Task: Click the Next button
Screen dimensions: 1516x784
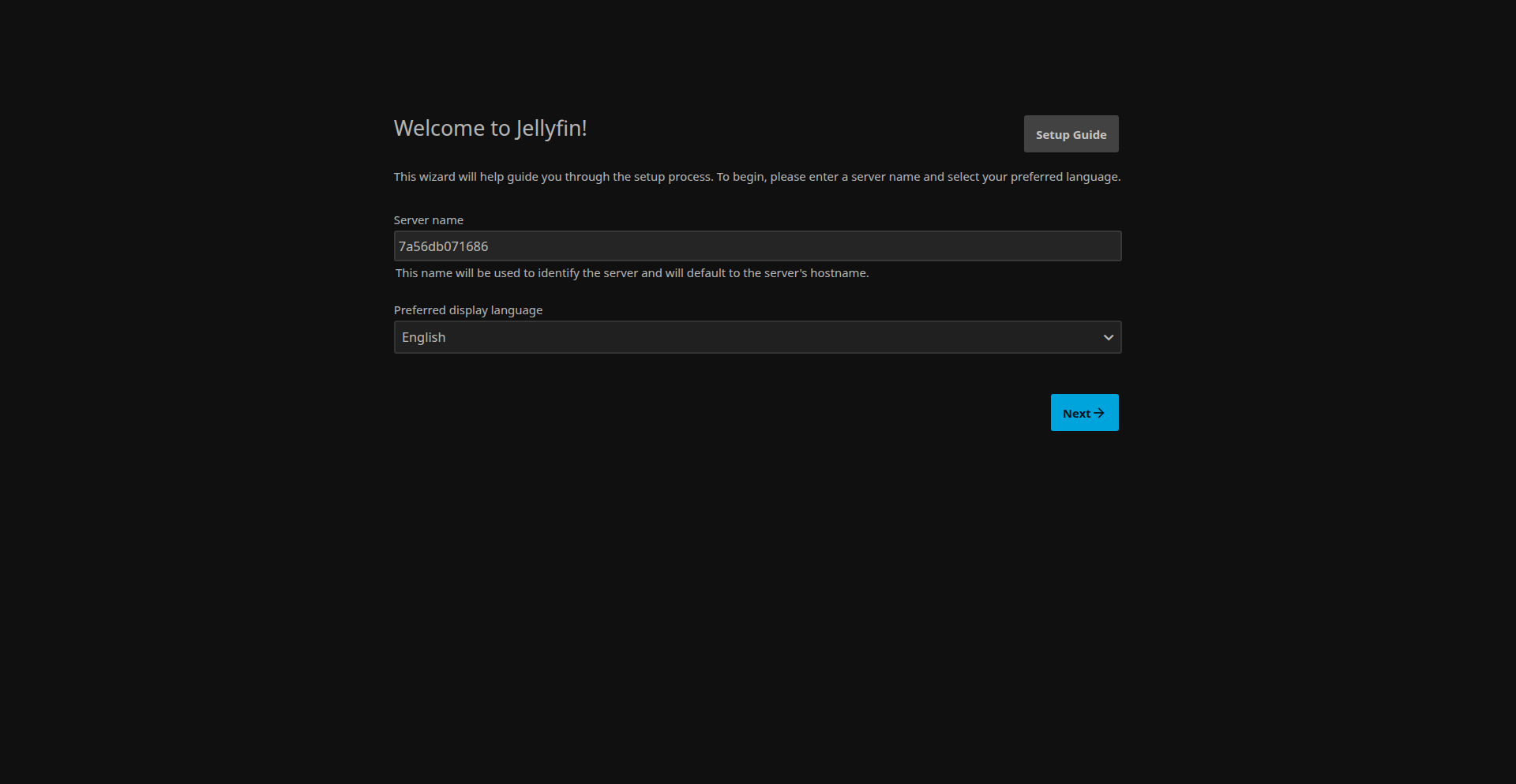Action: click(1084, 413)
